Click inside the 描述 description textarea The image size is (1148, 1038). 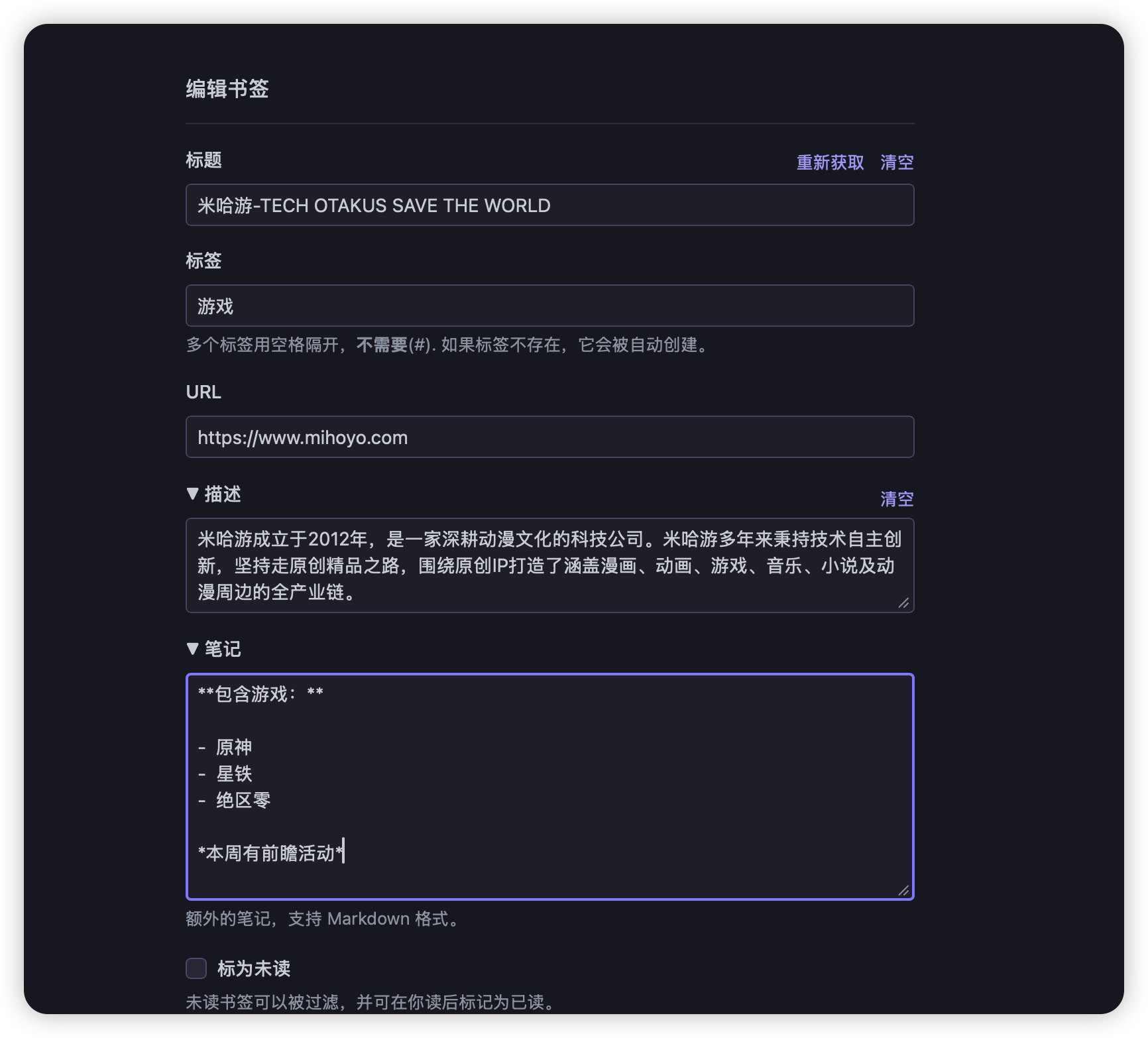pyautogui.click(x=549, y=565)
